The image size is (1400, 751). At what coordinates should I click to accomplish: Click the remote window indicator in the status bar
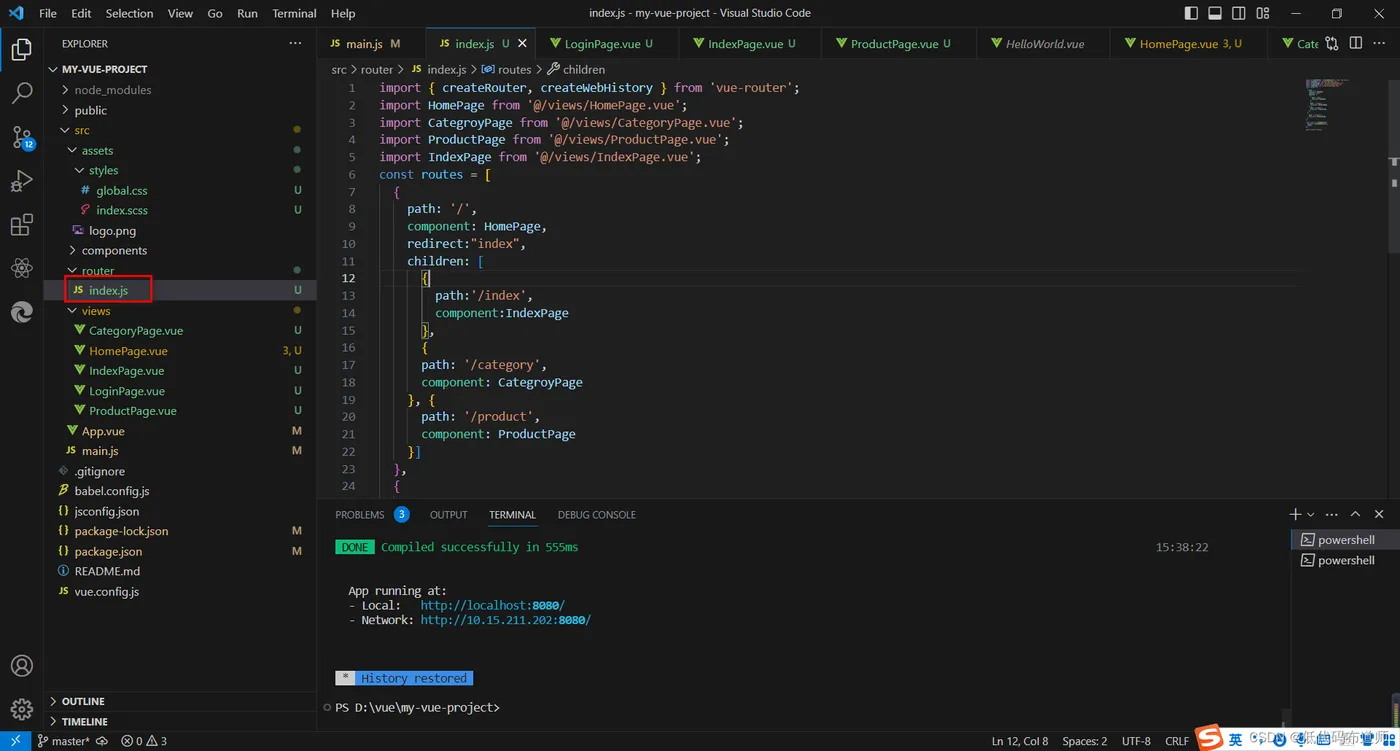point(15,741)
